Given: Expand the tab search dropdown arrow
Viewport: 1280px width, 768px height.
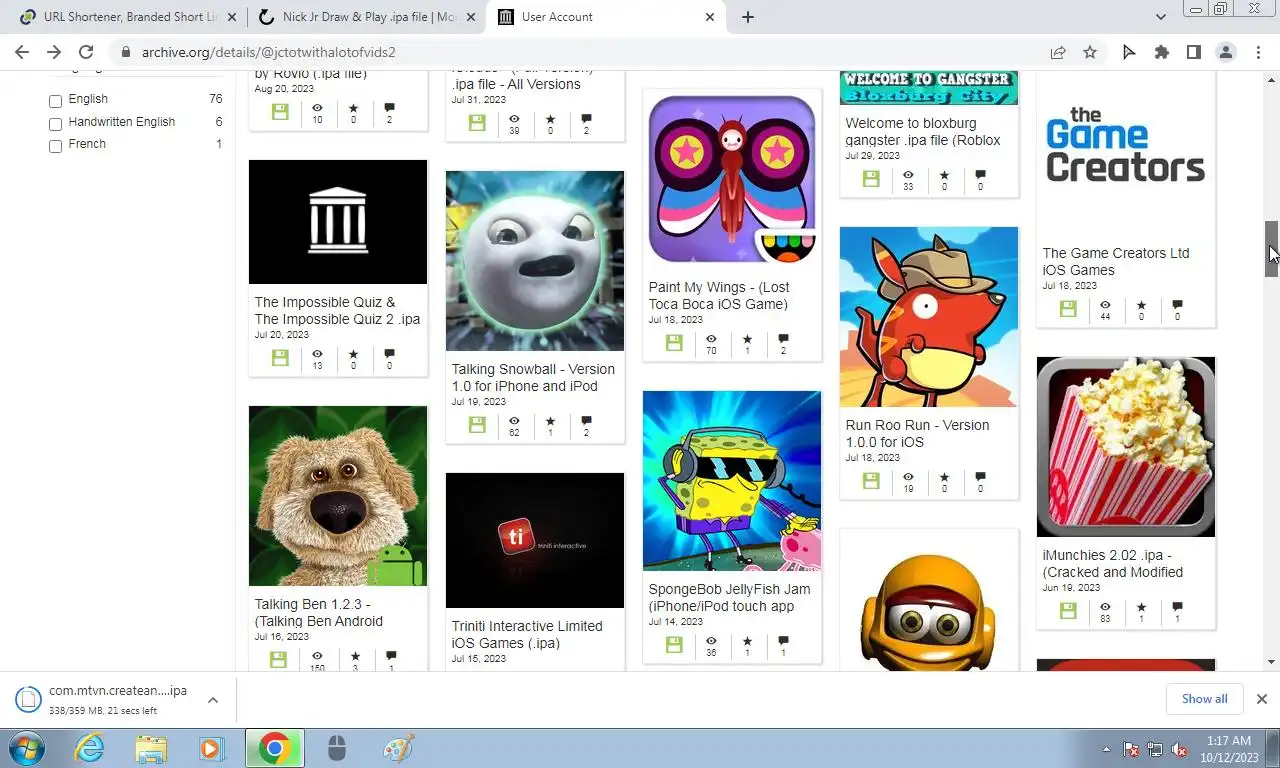Looking at the screenshot, I should (x=1160, y=17).
